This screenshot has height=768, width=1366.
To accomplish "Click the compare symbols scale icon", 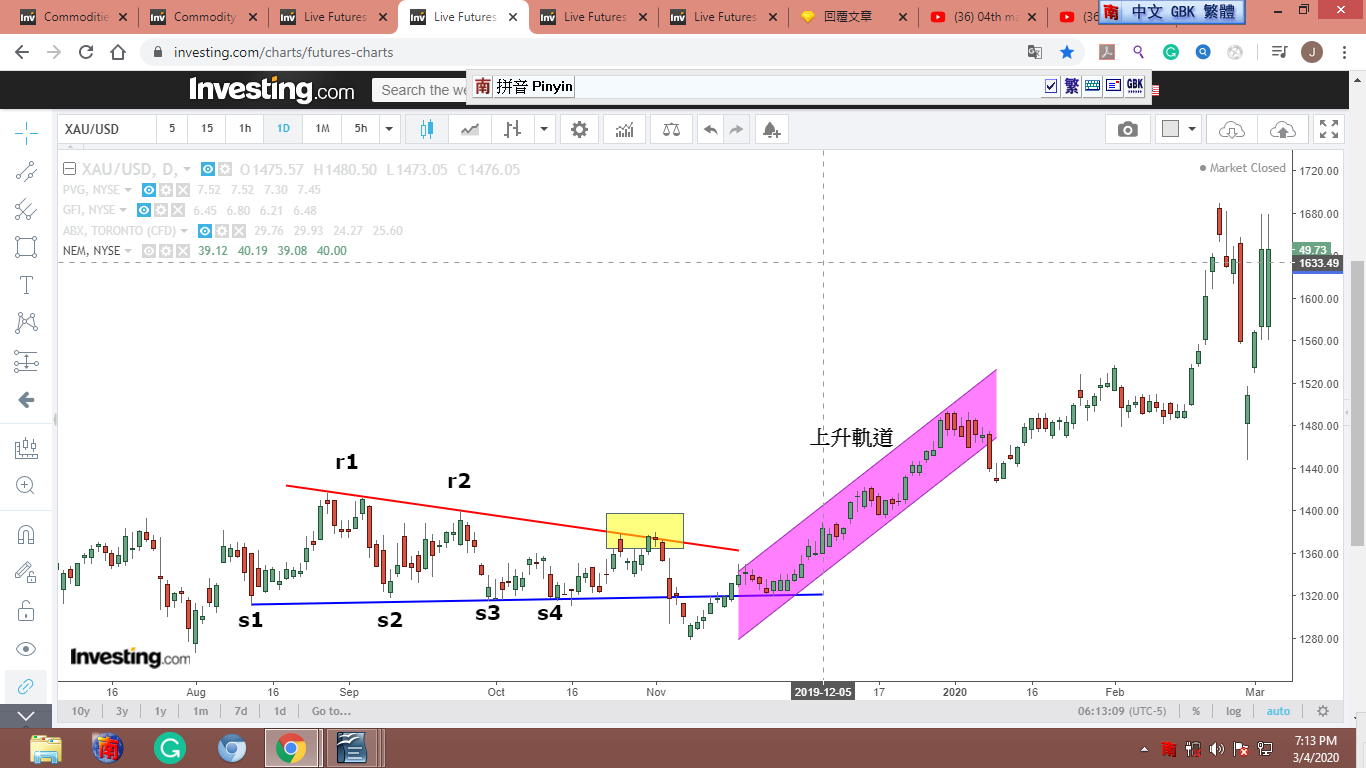I will (x=671, y=129).
